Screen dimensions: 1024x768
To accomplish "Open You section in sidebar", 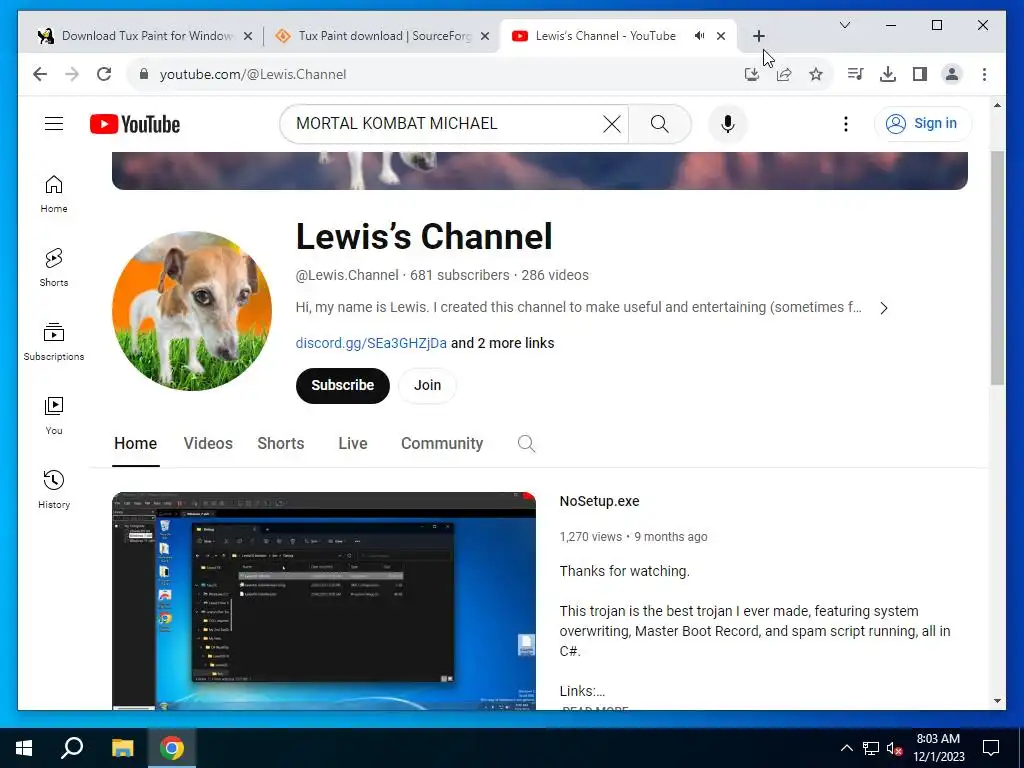I will point(54,416).
